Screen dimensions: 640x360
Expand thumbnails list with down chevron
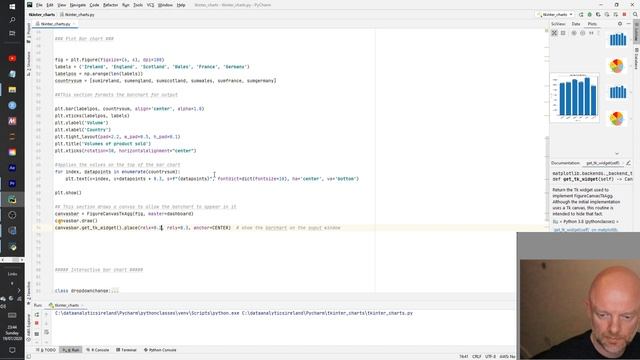tap(617, 154)
